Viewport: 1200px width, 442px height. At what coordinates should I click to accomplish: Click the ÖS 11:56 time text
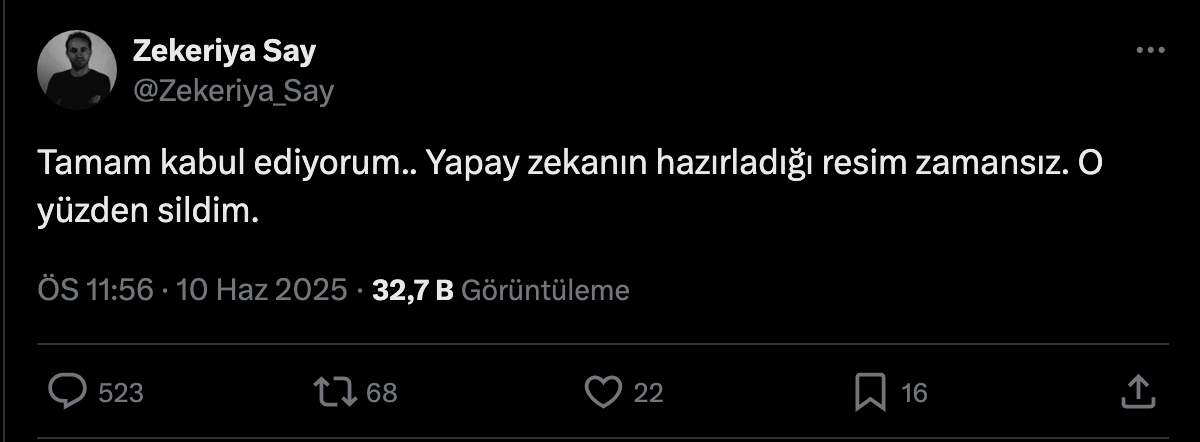(x=96, y=291)
